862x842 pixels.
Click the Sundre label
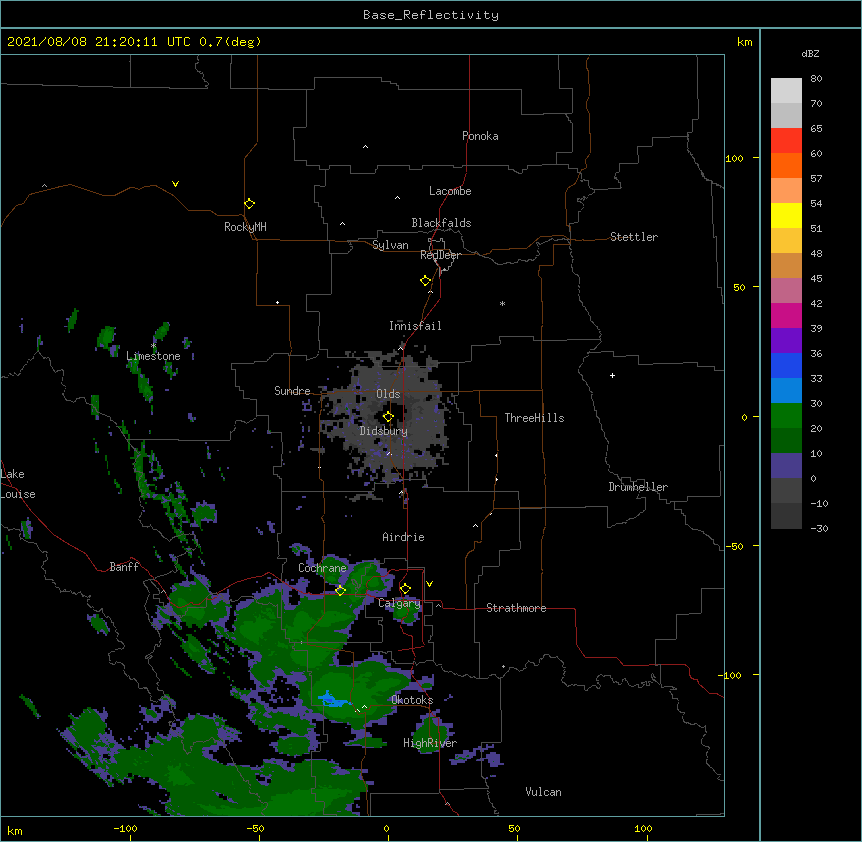tap(292, 391)
